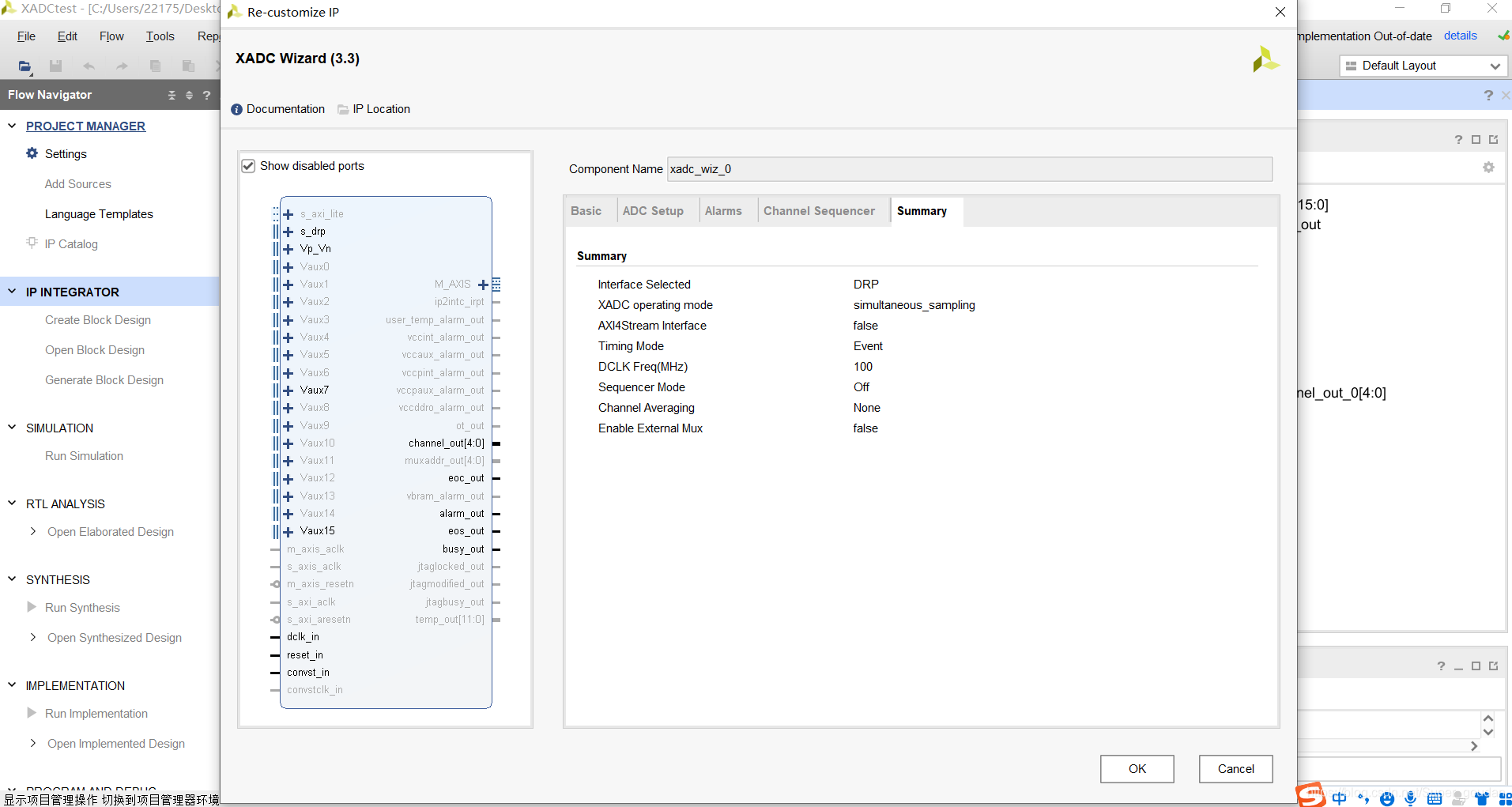Viewport: 1512px width, 807px height.
Task: Open the File menu
Action: tap(26, 36)
